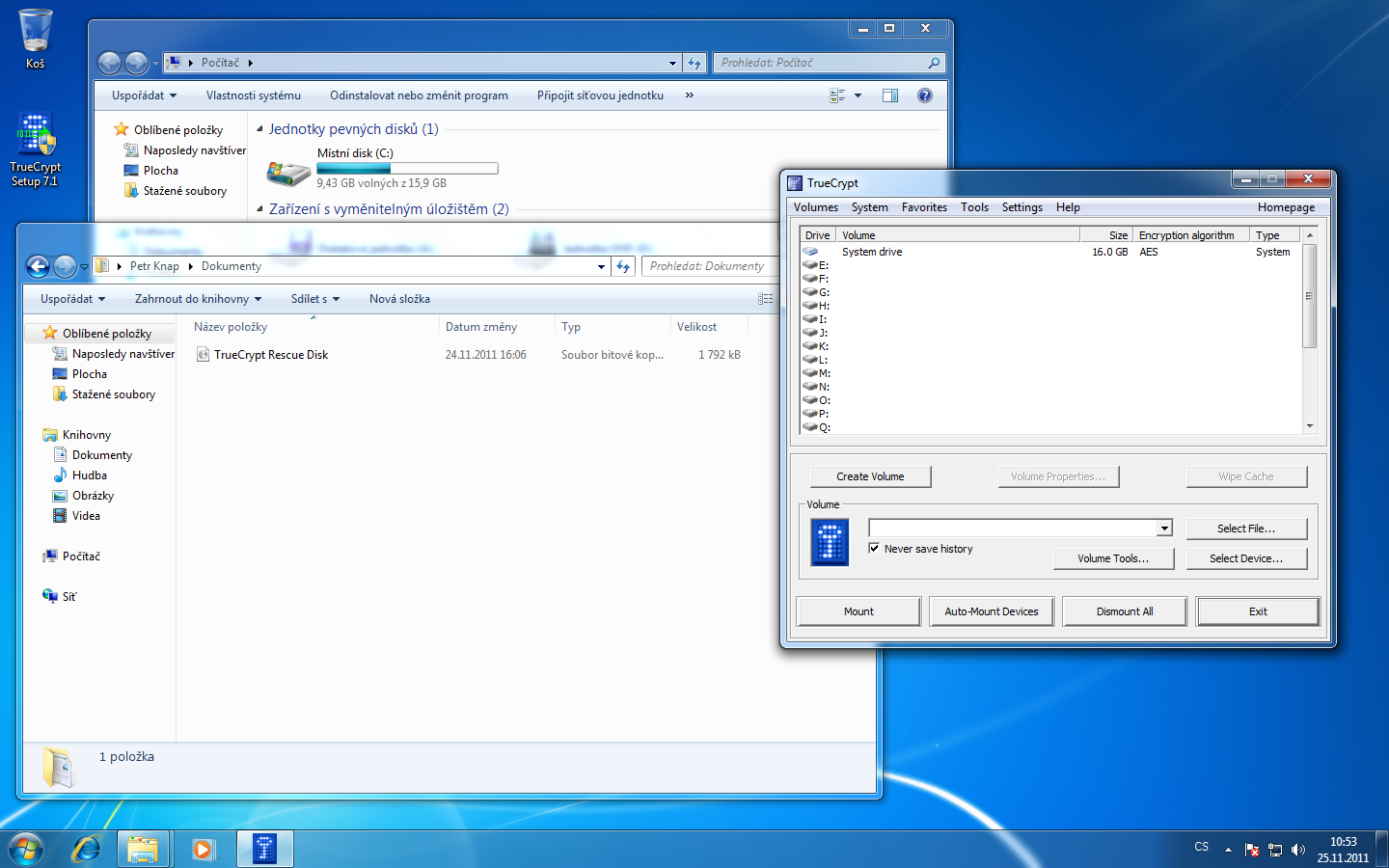
Task: Click the TrueCrypt logo in Volume group
Action: [x=830, y=542]
